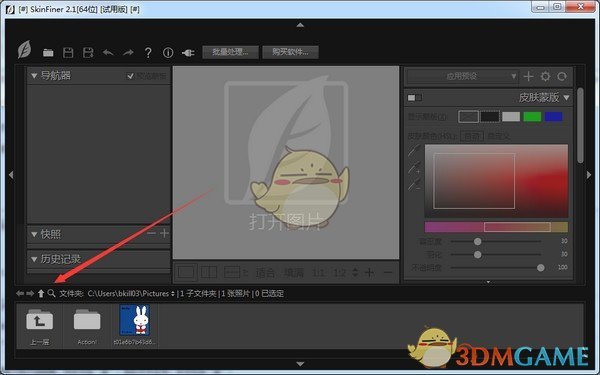Show the About info circle icon
This screenshot has height=375, width=600.
[168, 53]
